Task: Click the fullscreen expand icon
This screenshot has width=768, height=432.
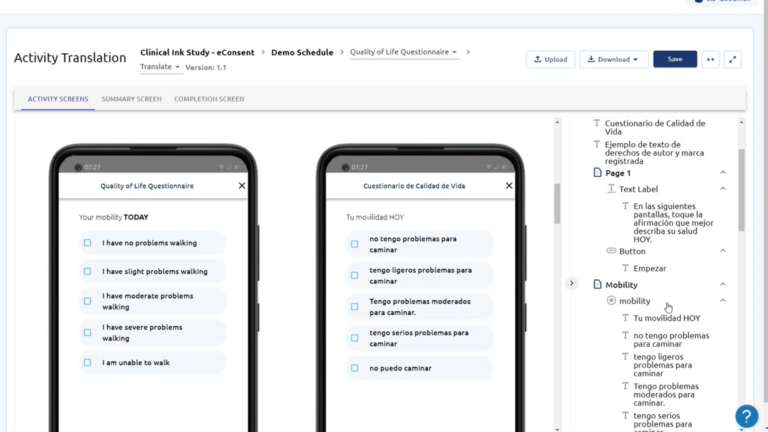Action: coord(732,59)
